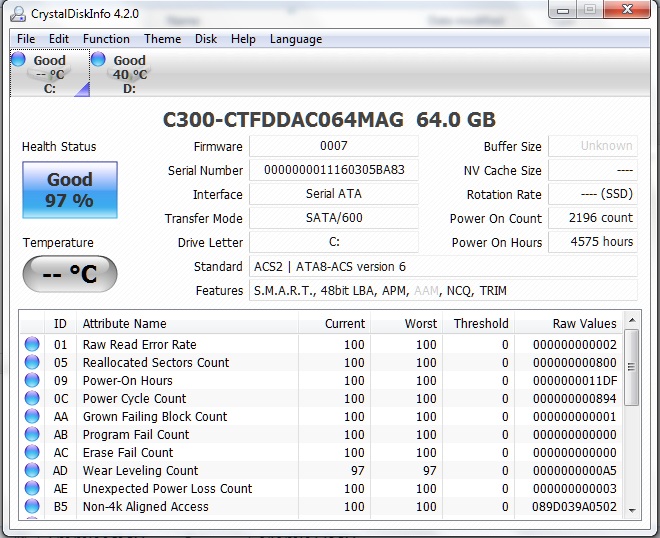The height and width of the screenshot is (538, 660).
Task: Select the Grown Failing Block Count text
Action: 155,417
